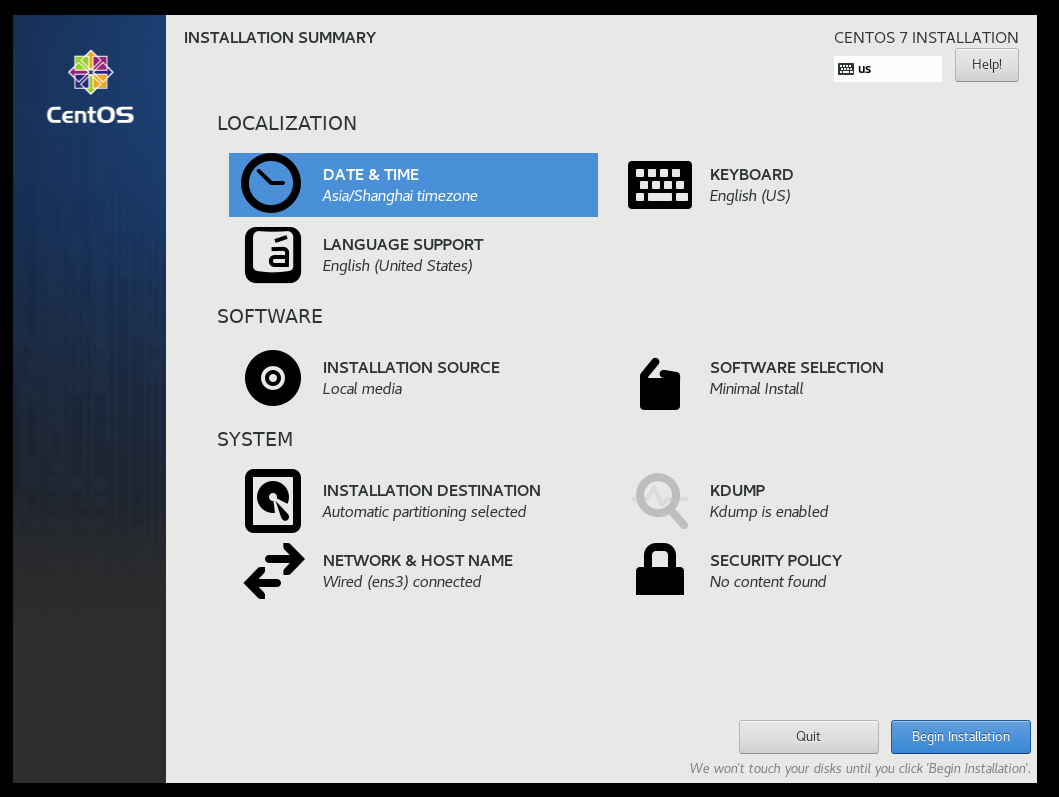Click the keyboard icon beside the us indicator
This screenshot has height=797, width=1059.
click(x=846, y=69)
